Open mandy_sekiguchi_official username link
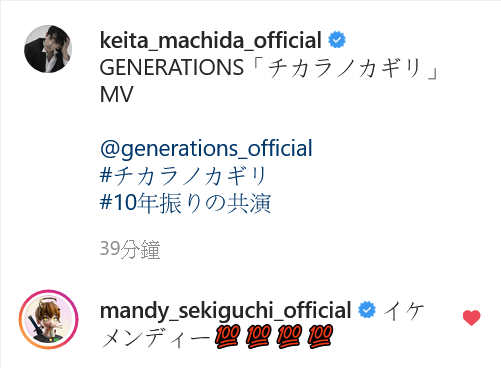The image size is (501, 368). point(226,310)
